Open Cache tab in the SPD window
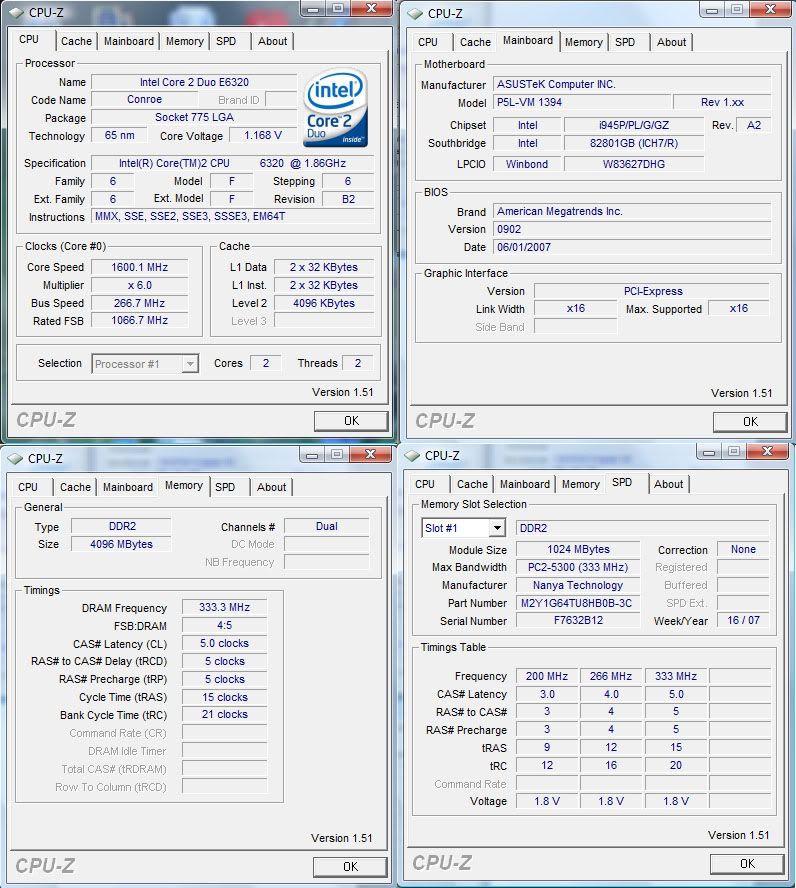 click(472, 484)
